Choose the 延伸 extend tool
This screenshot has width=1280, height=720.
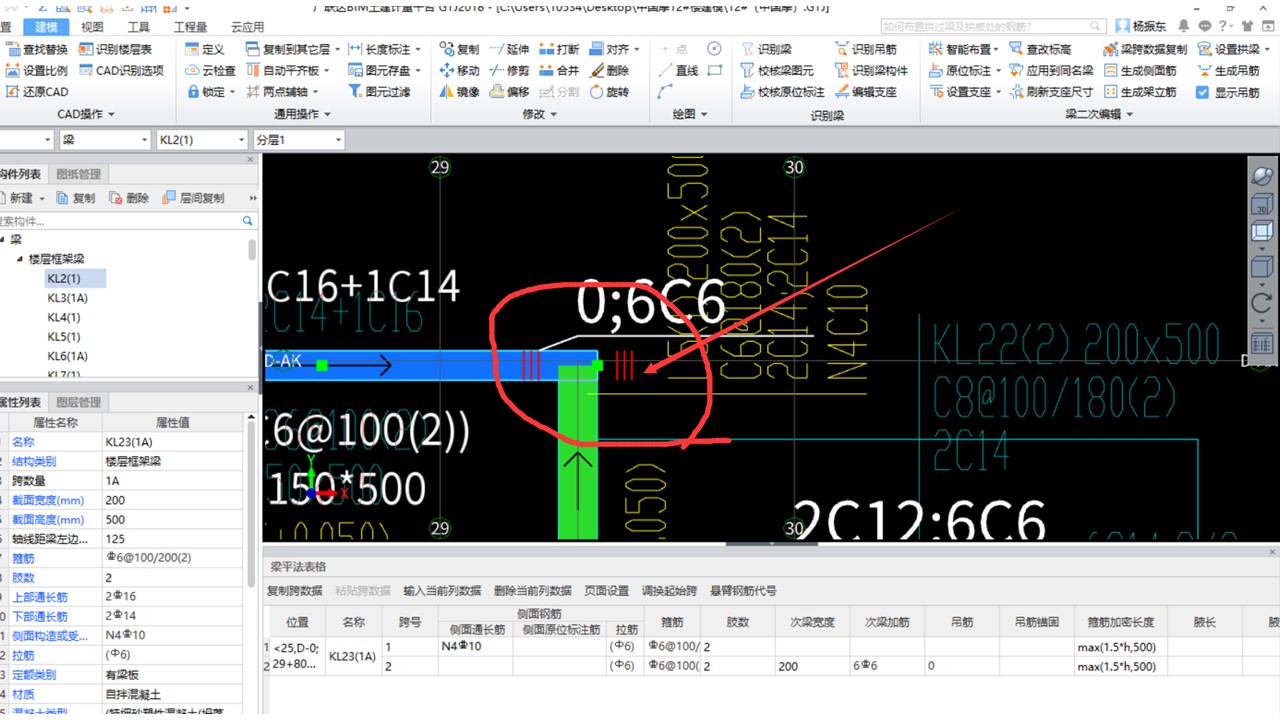pyautogui.click(x=509, y=49)
